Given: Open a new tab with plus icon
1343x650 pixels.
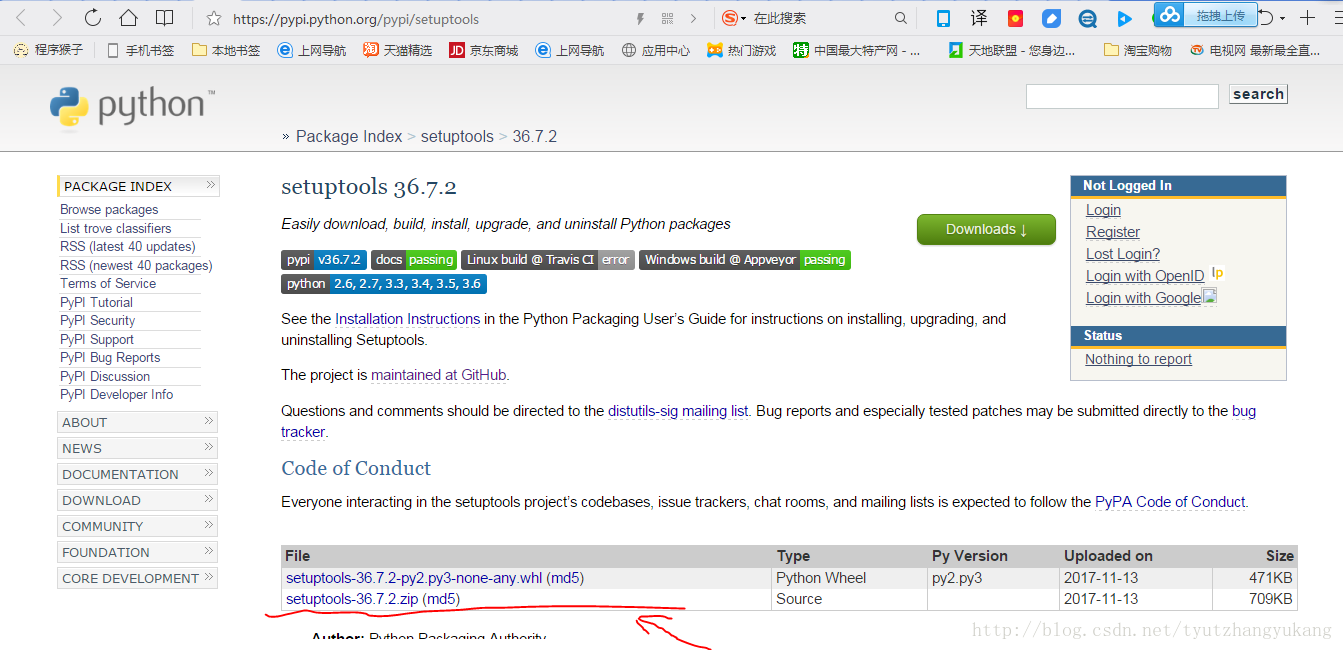Looking at the screenshot, I should point(1307,18).
